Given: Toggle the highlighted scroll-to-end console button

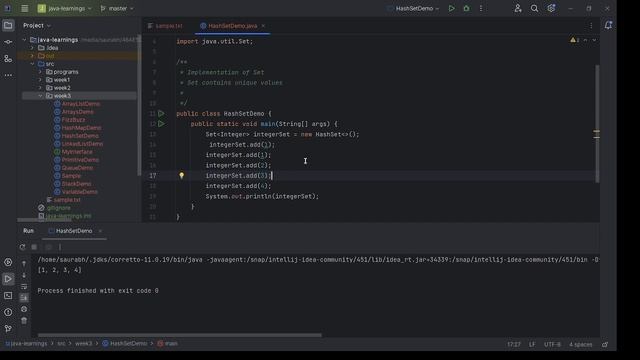Looking at the screenshot, I should coord(24,298).
